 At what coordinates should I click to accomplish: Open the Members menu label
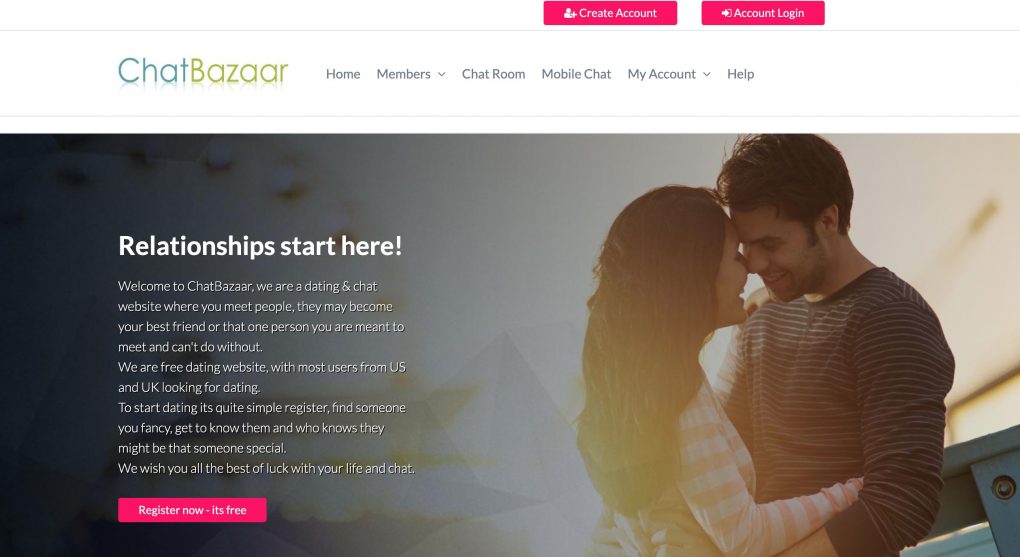403,74
